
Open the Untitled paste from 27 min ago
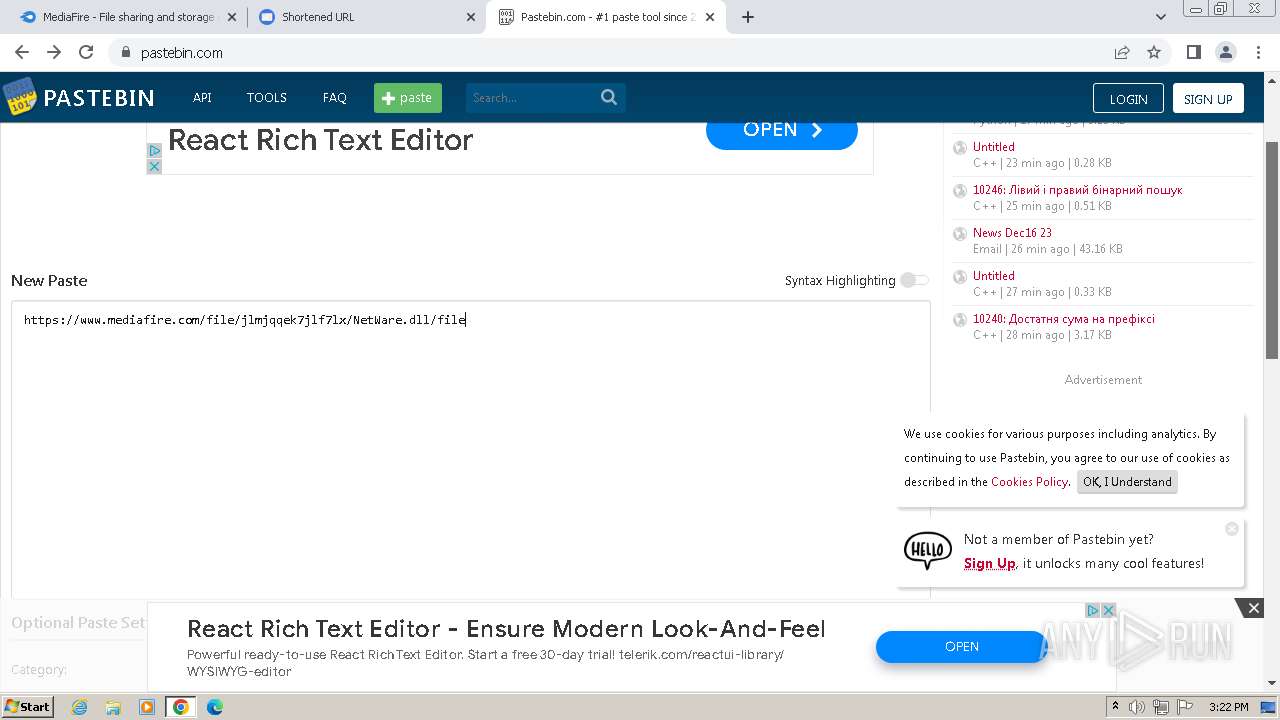[994, 276]
